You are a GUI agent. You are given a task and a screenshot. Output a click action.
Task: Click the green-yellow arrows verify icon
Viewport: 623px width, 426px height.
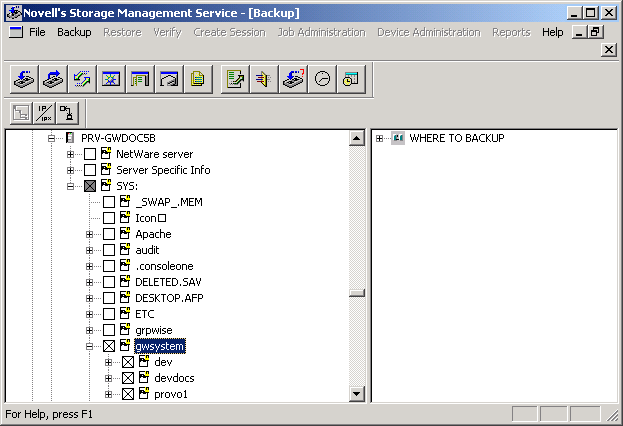click(x=82, y=79)
